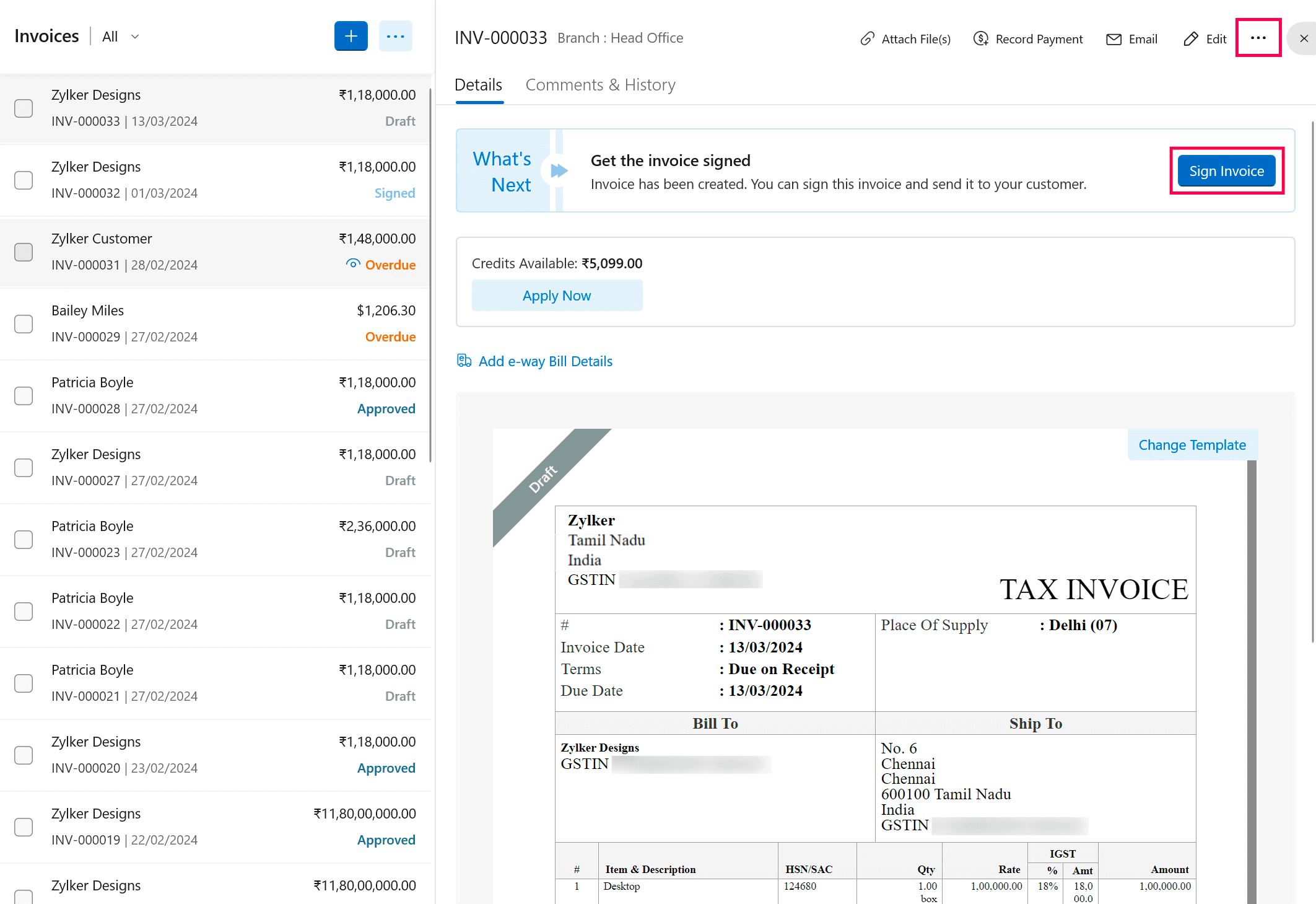The width and height of the screenshot is (1316, 904).
Task: Open the highlighted more actions menu
Action: click(x=1258, y=38)
